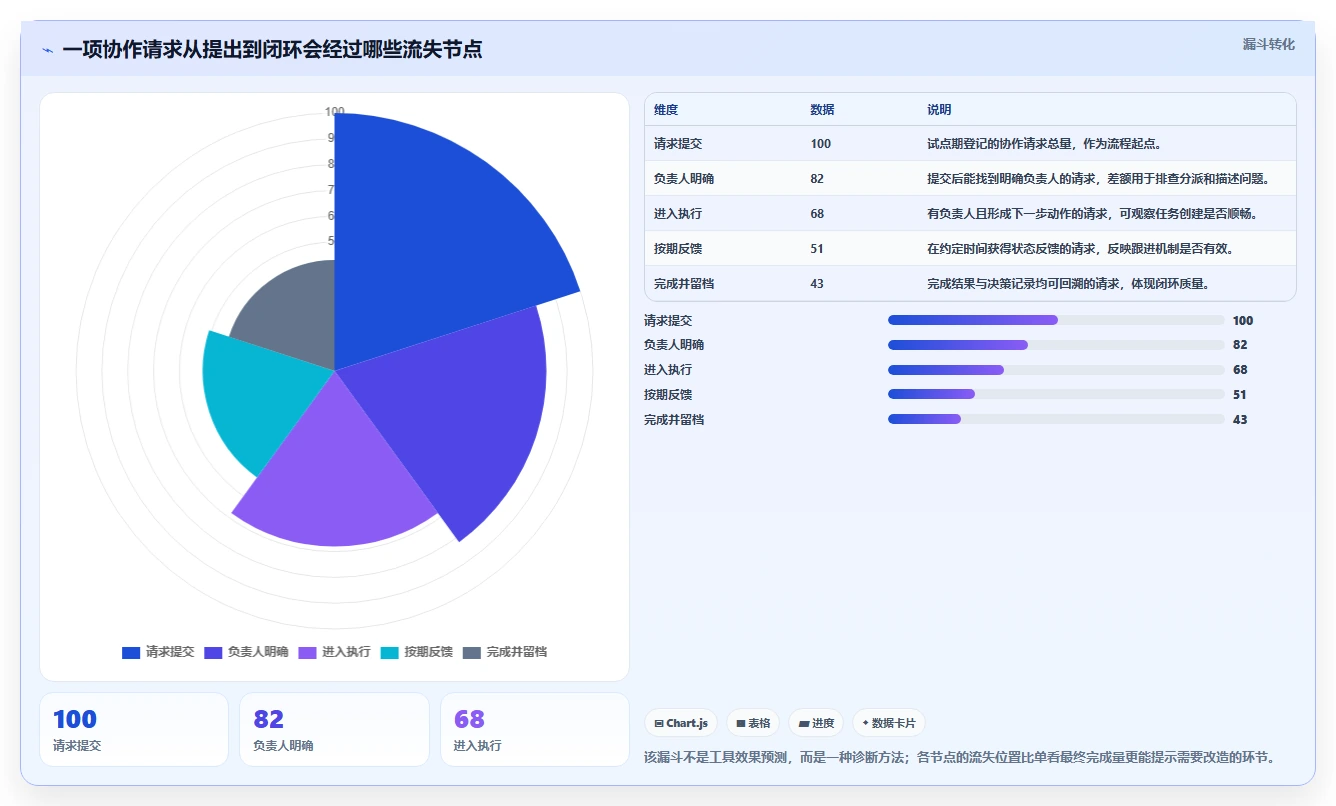Click the page title 一项协作请求从提出到闭环
Screen dimensions: 1336x806
tap(272, 50)
